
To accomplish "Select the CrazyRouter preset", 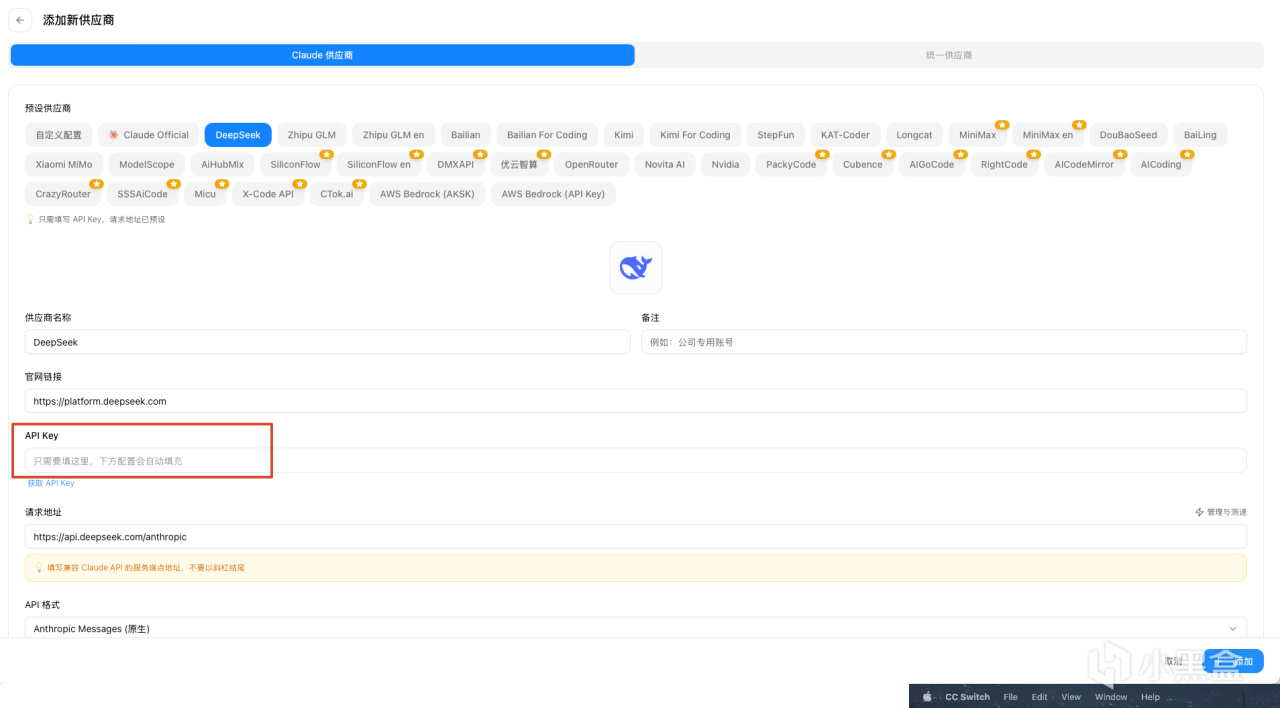I will (x=63, y=194).
